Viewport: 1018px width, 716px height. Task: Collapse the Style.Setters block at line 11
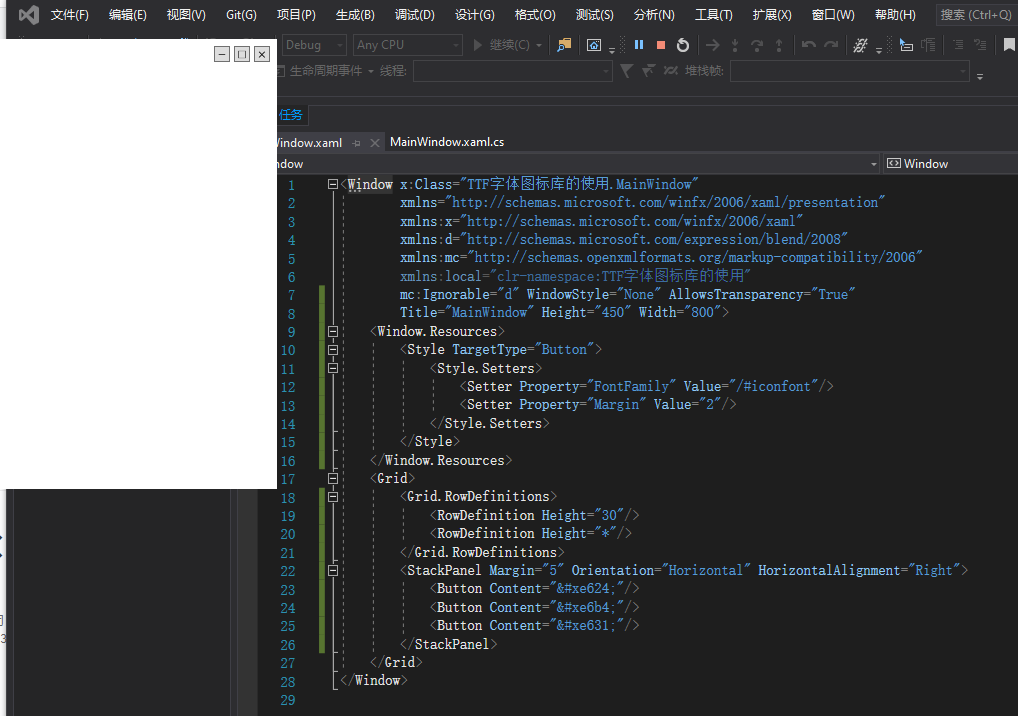point(333,368)
